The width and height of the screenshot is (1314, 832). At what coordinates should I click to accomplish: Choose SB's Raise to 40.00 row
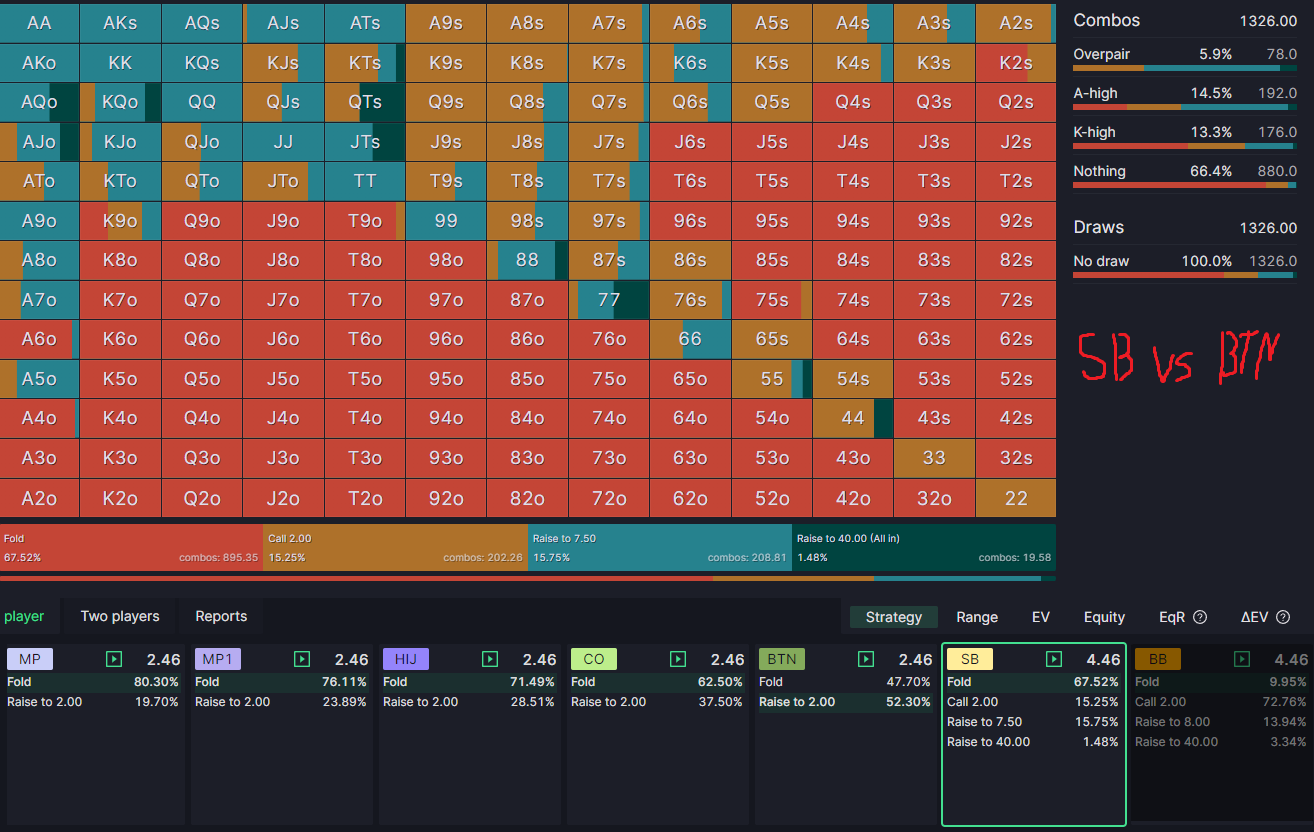click(x=1033, y=742)
